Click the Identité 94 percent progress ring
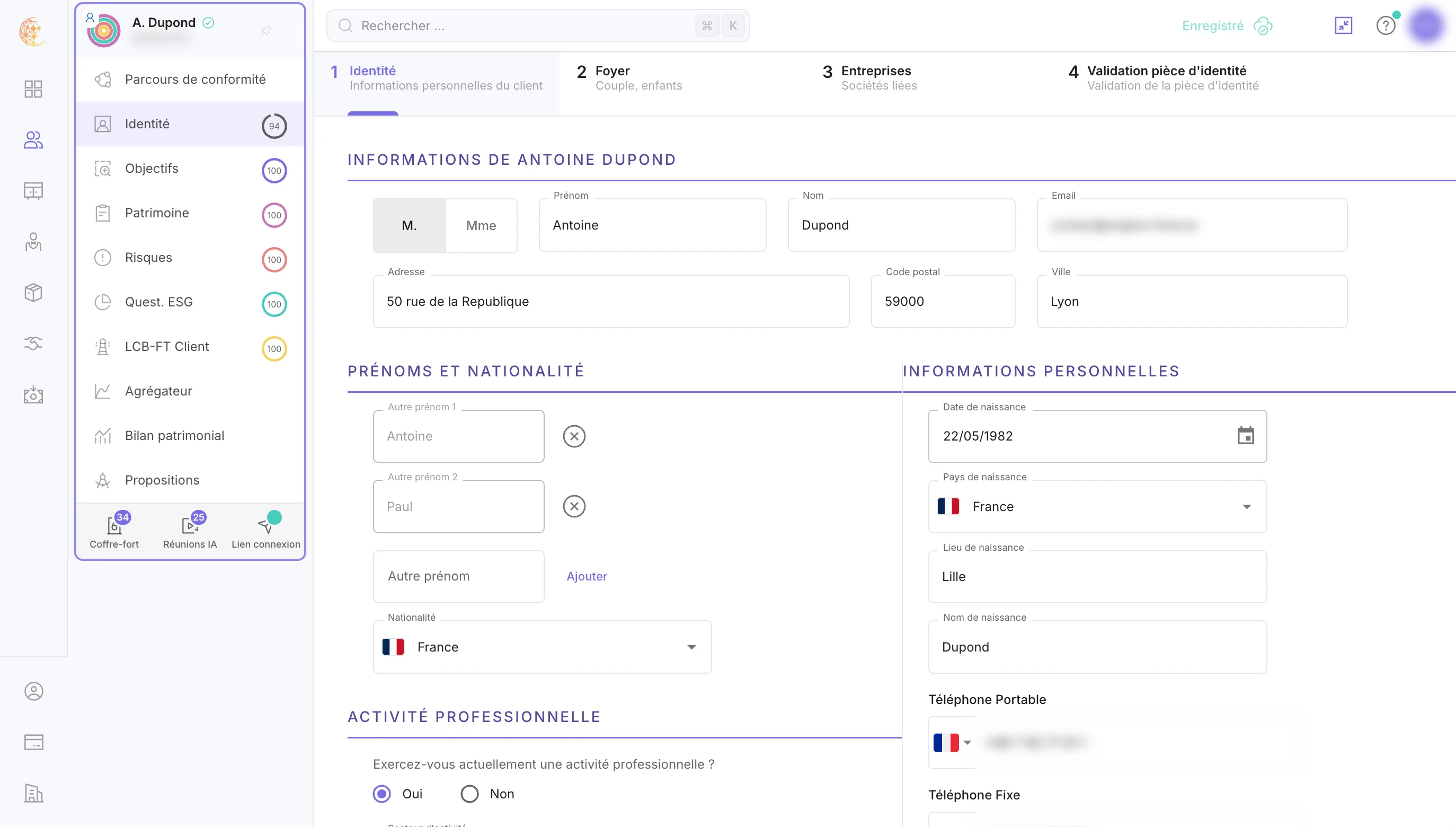 [x=274, y=126]
